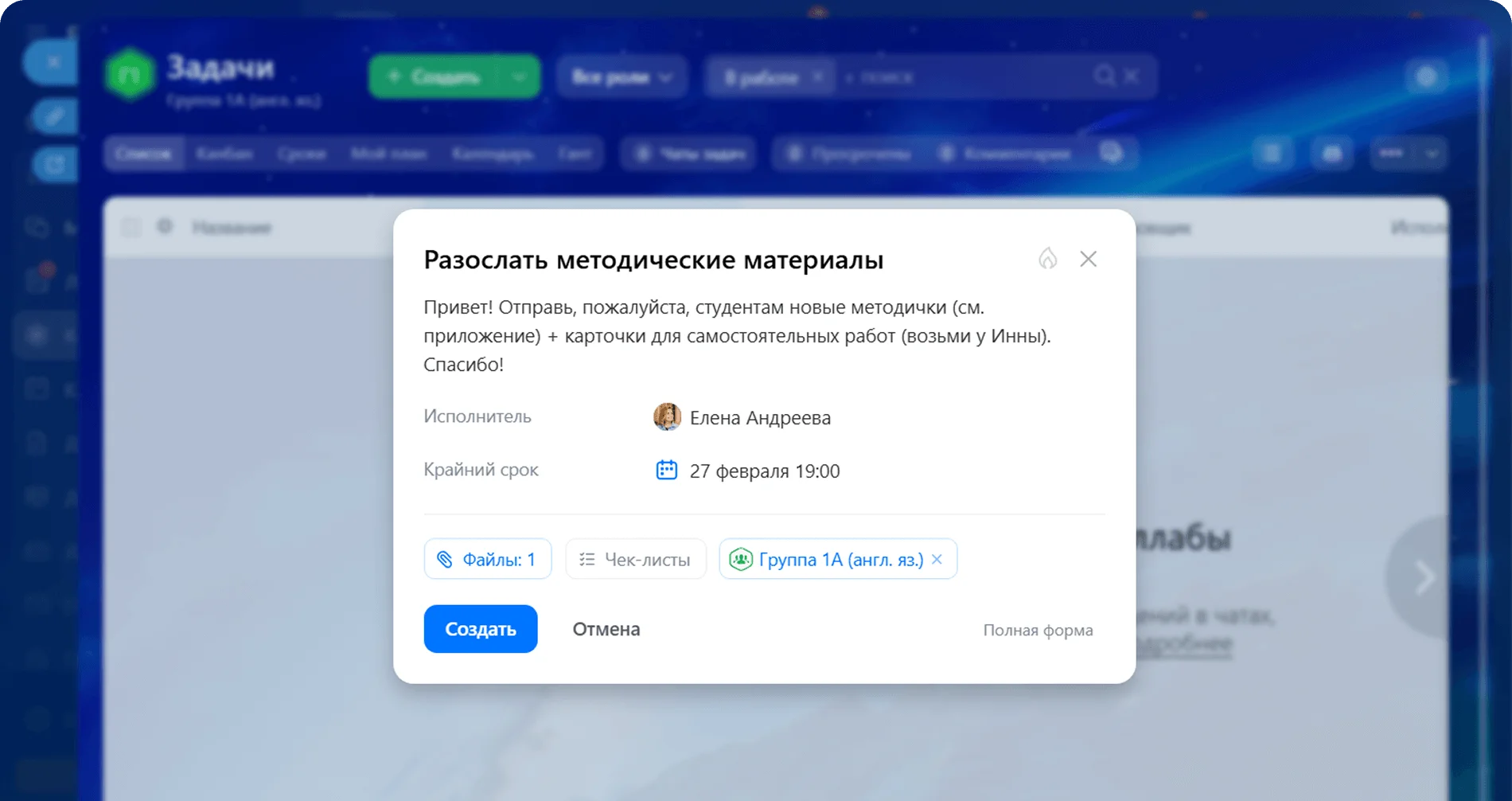This screenshot has width=1512, height=801.
Task: Click the calendar icon beside the deadline
Action: 668,470
